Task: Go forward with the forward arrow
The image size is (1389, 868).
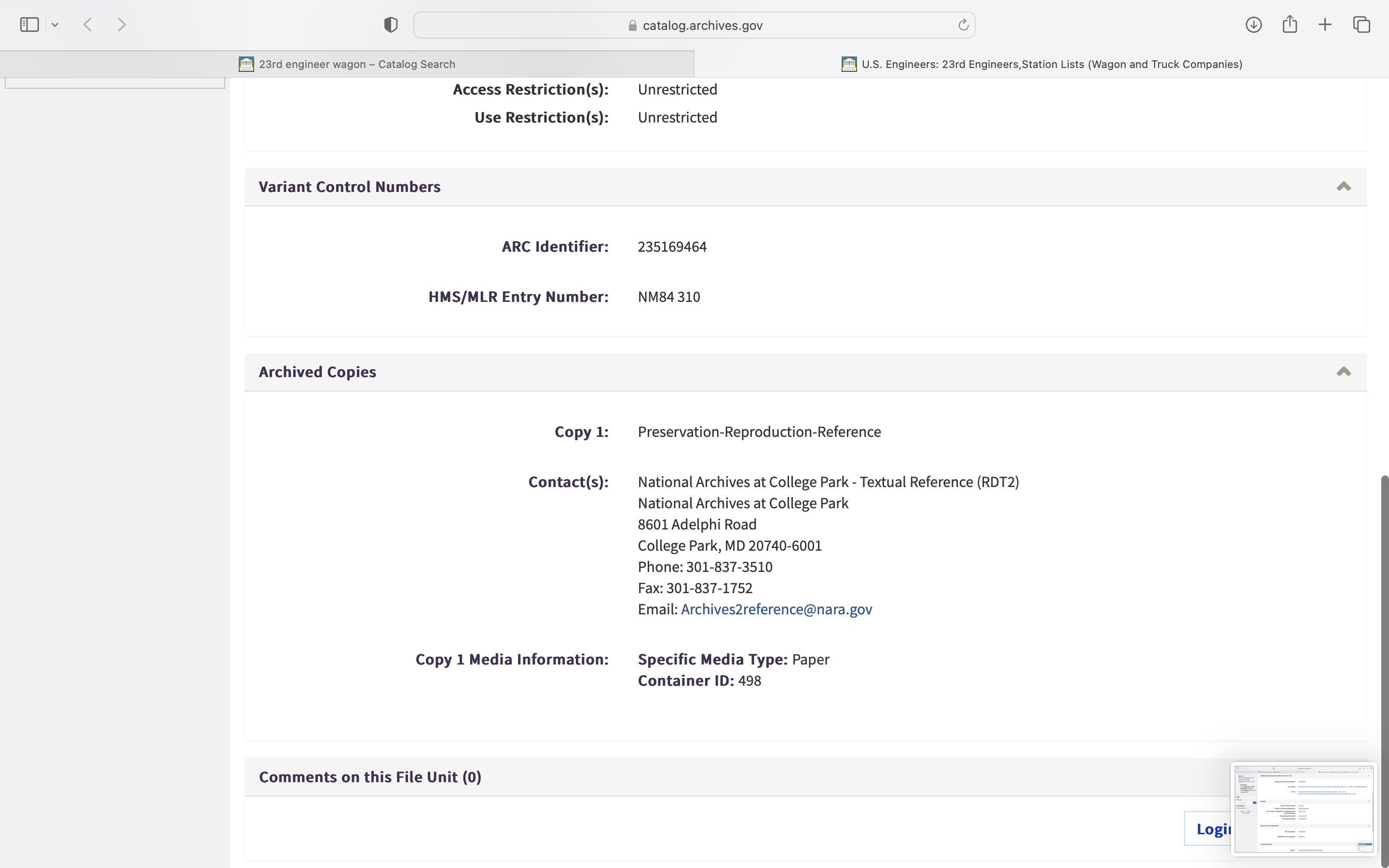Action: tap(122, 25)
